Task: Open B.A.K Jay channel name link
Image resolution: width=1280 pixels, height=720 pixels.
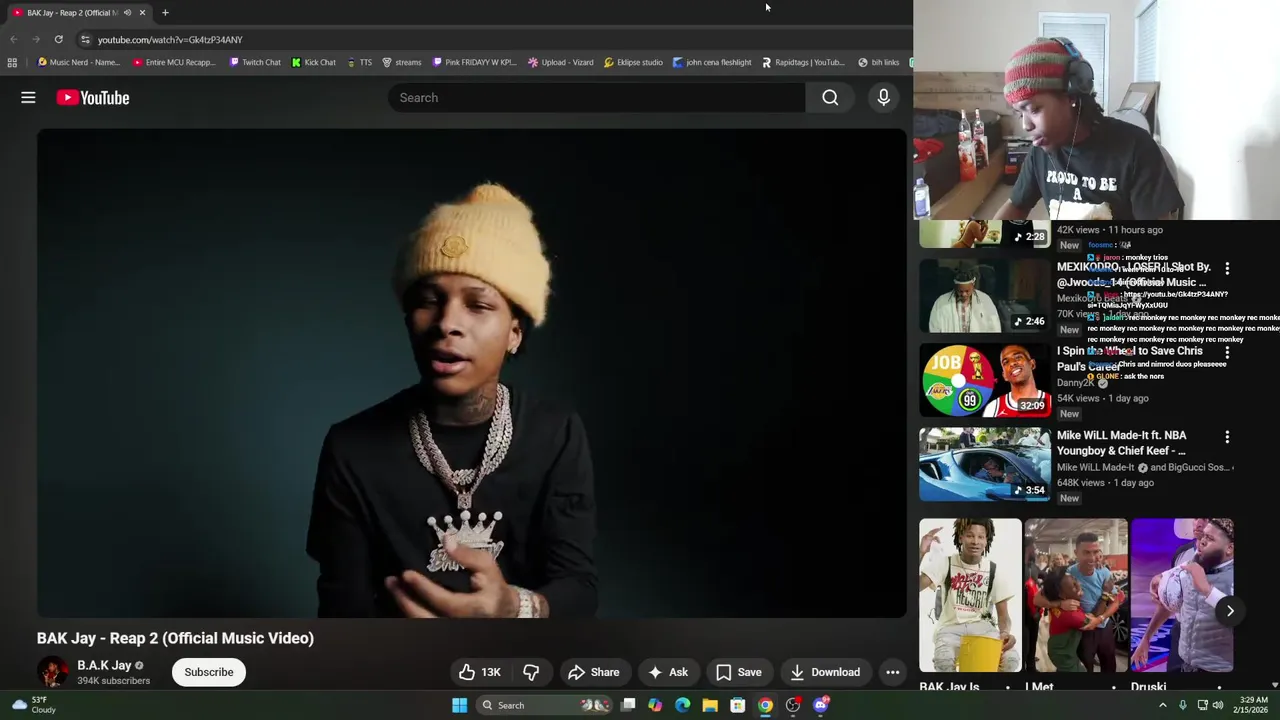Action: click(104, 665)
